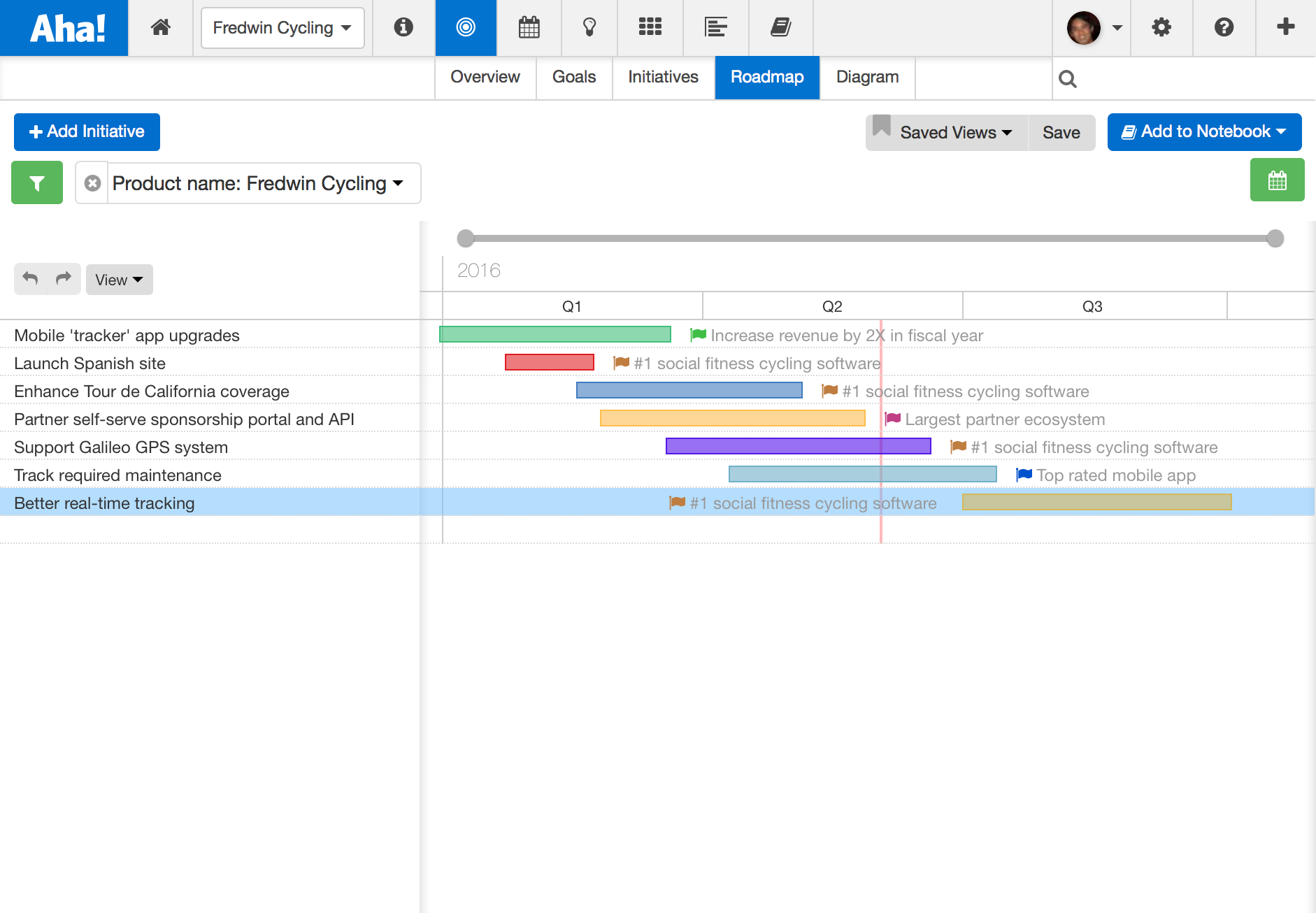
Task: Click orange flag in Better real-time tracking row
Action: coord(677,503)
